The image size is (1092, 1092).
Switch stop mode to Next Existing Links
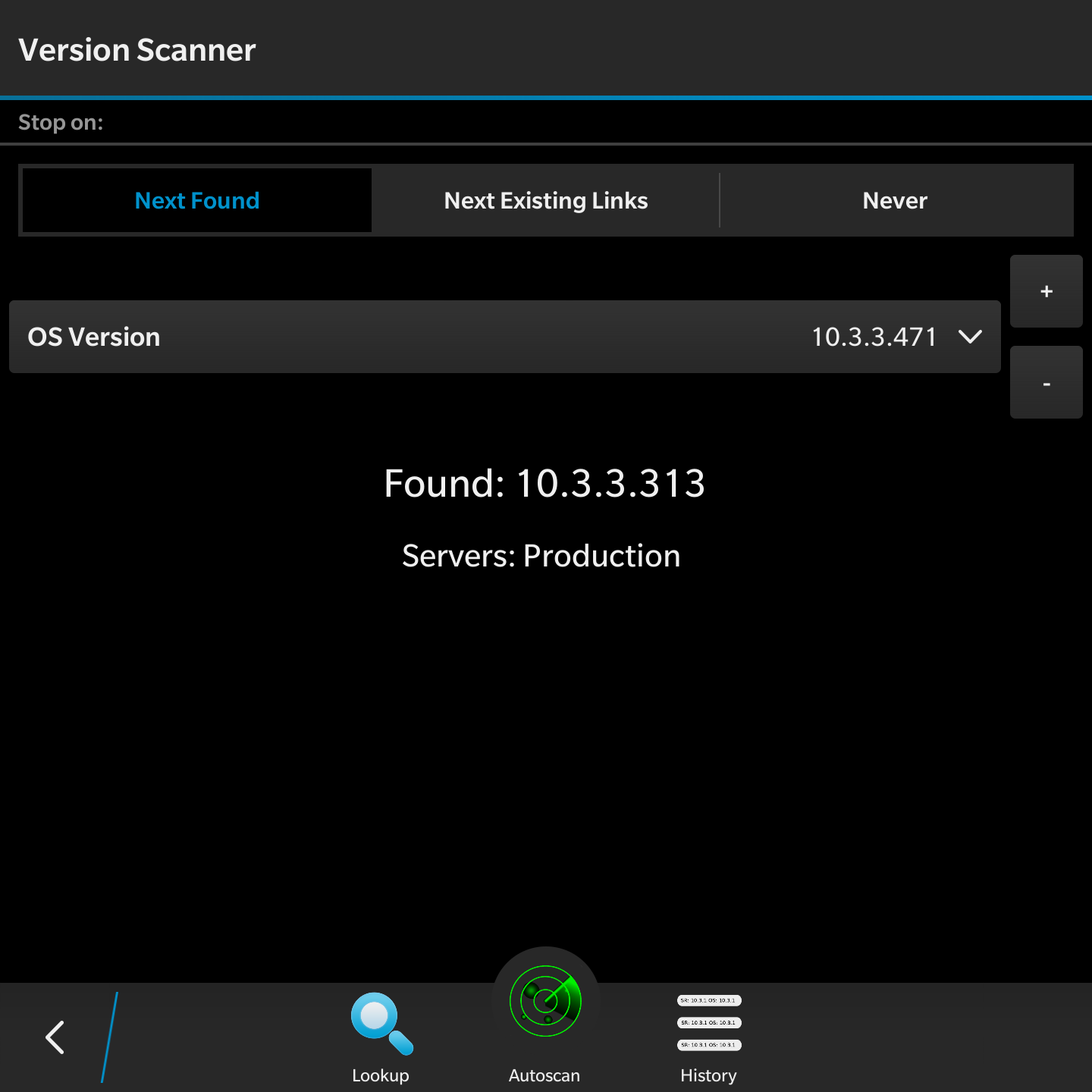click(x=546, y=200)
